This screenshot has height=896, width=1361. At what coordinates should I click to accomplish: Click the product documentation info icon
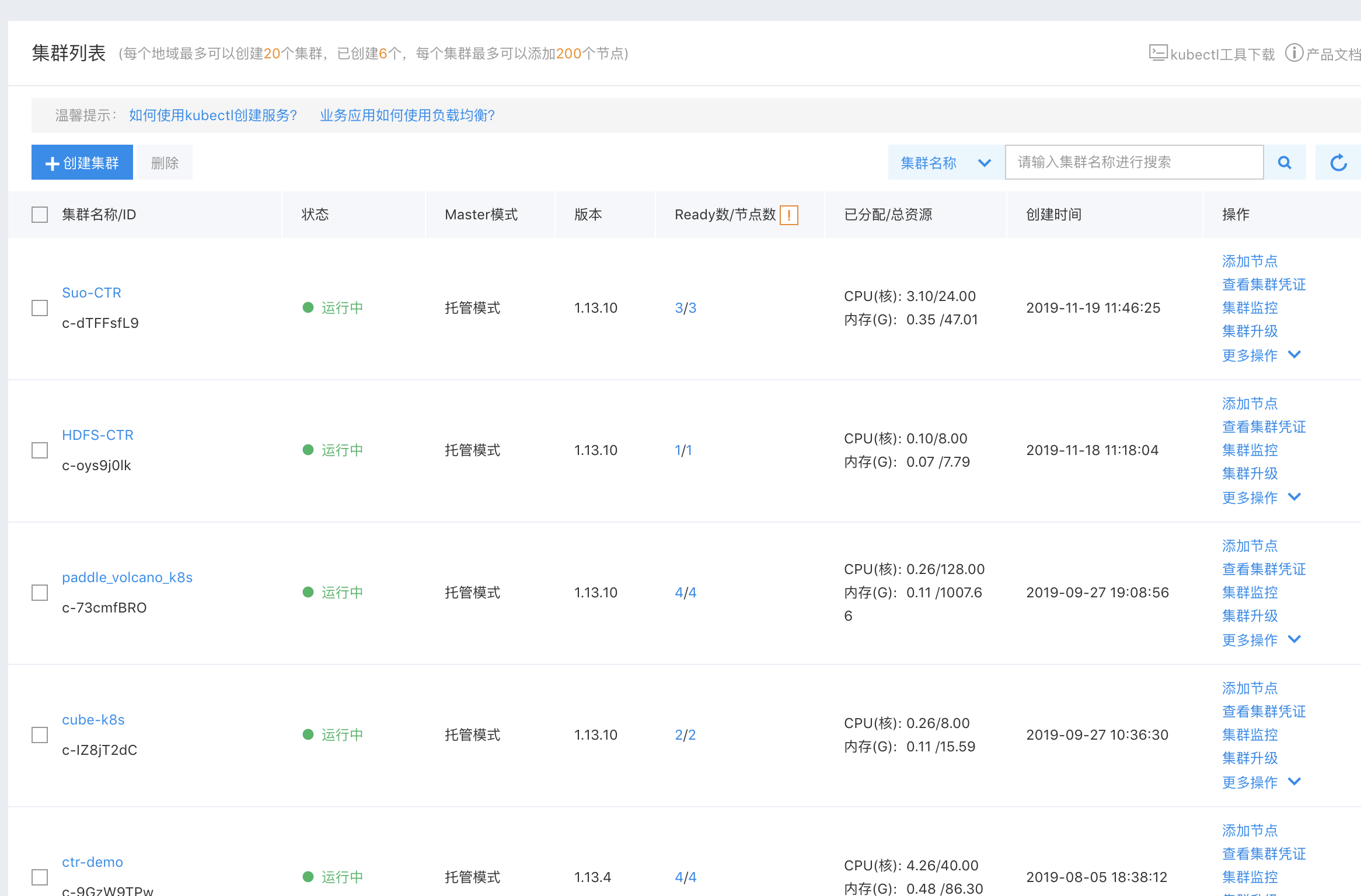point(1294,53)
